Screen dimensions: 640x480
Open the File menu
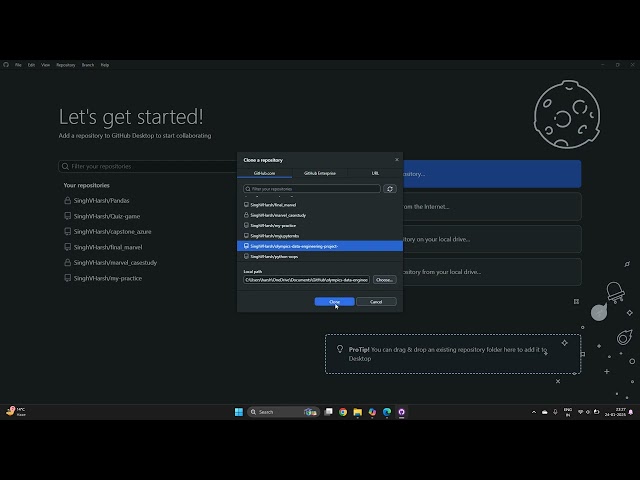click(x=18, y=65)
